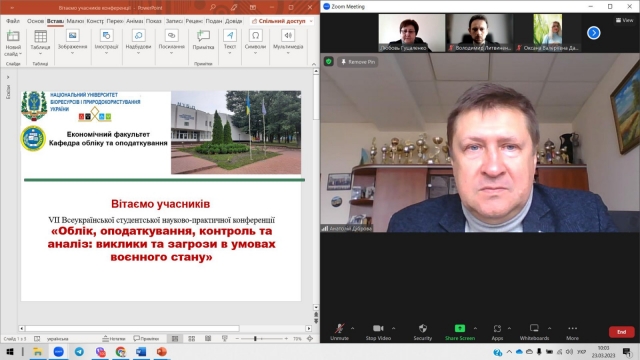This screenshot has height=360, width=640.
Task: Click the green Share Screen icon
Action: [460, 328]
